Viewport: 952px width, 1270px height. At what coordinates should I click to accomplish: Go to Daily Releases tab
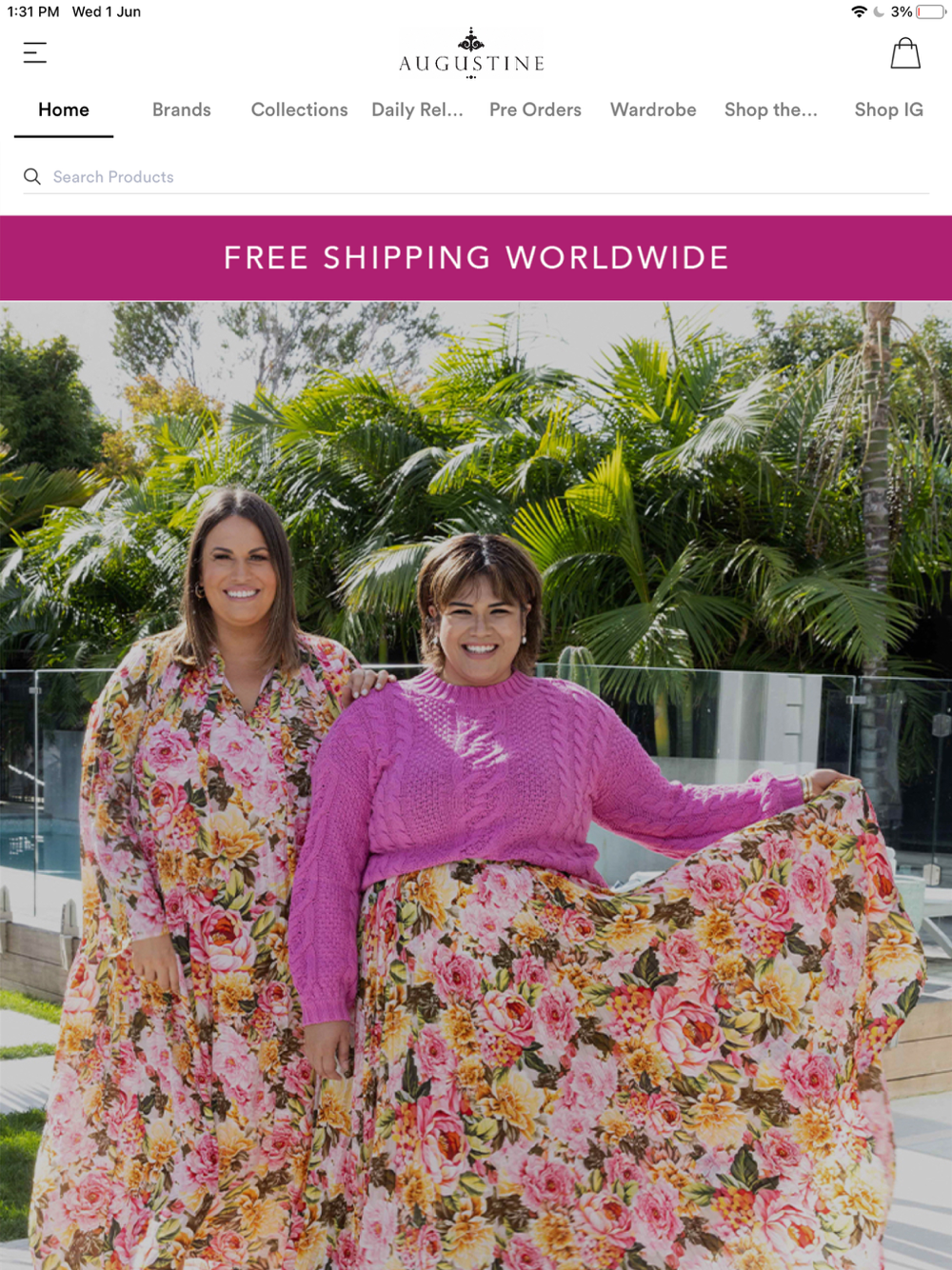[x=417, y=109]
